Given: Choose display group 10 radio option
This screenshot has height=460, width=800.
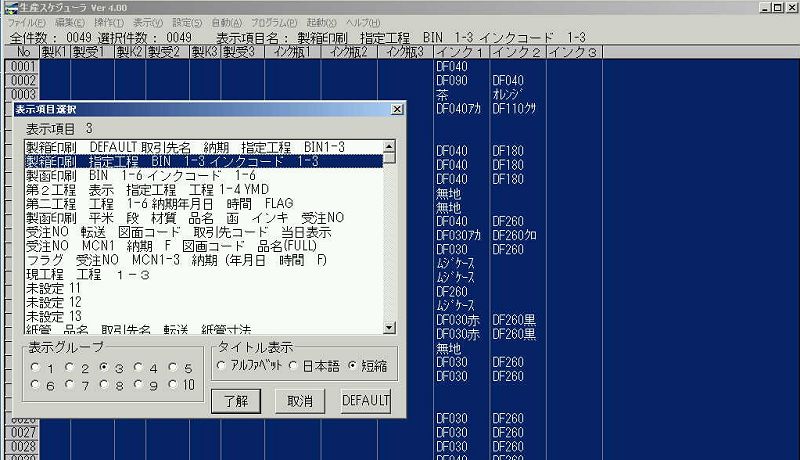Looking at the screenshot, I should pos(176,385).
